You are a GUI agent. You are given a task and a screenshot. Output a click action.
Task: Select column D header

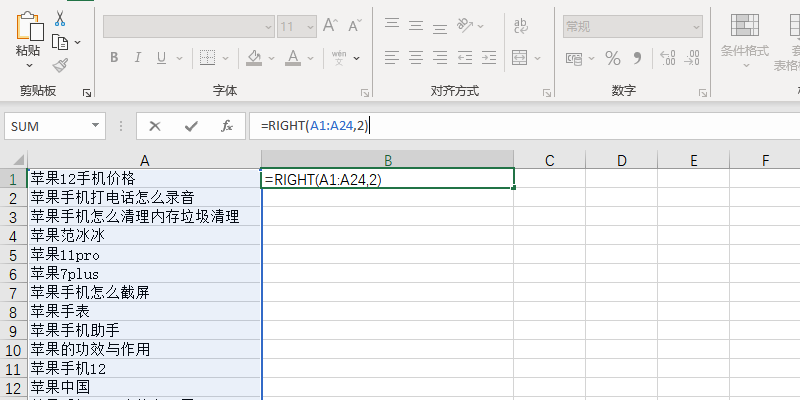(621, 160)
